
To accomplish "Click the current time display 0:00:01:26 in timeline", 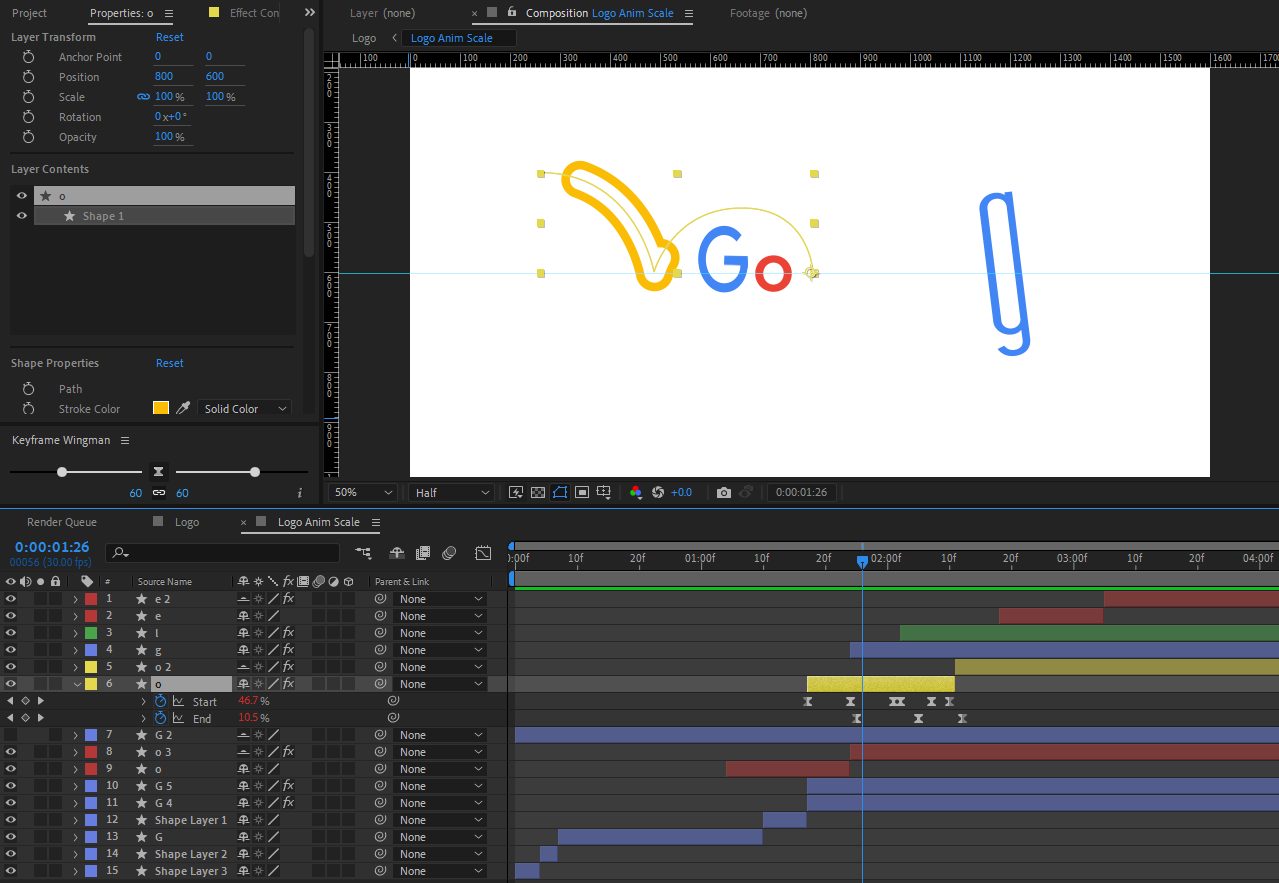I will 52,547.
